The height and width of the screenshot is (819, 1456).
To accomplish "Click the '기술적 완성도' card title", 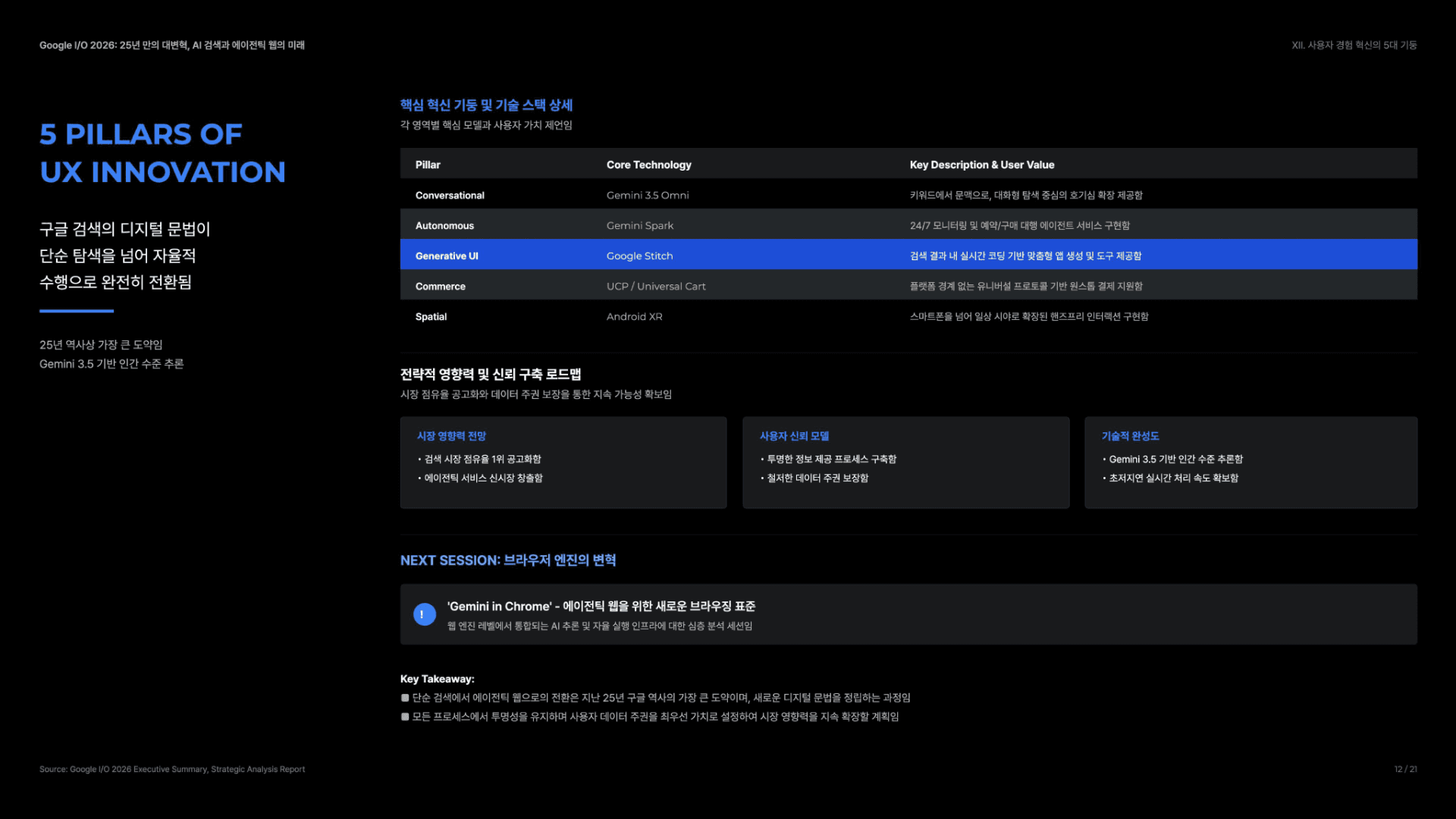I will (1130, 436).
